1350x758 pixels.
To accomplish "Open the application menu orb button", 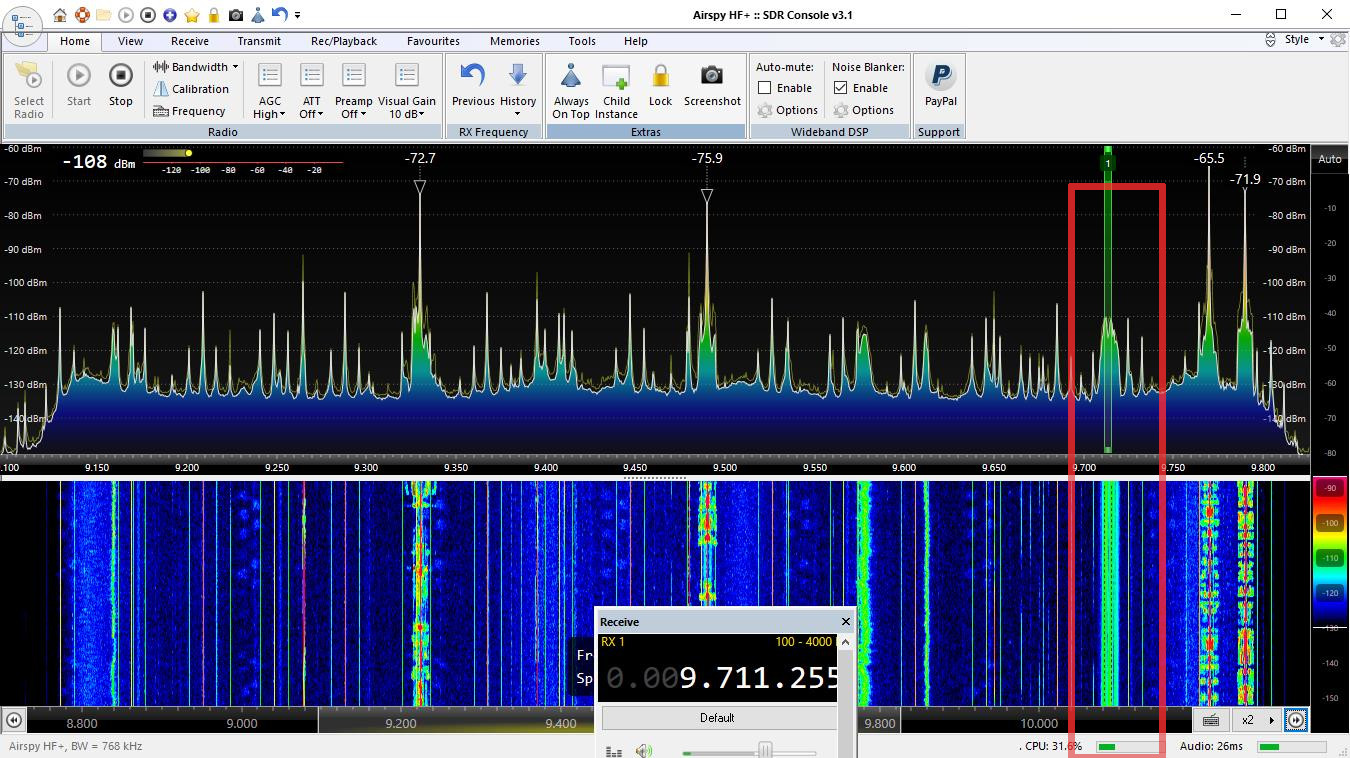I will (x=22, y=24).
